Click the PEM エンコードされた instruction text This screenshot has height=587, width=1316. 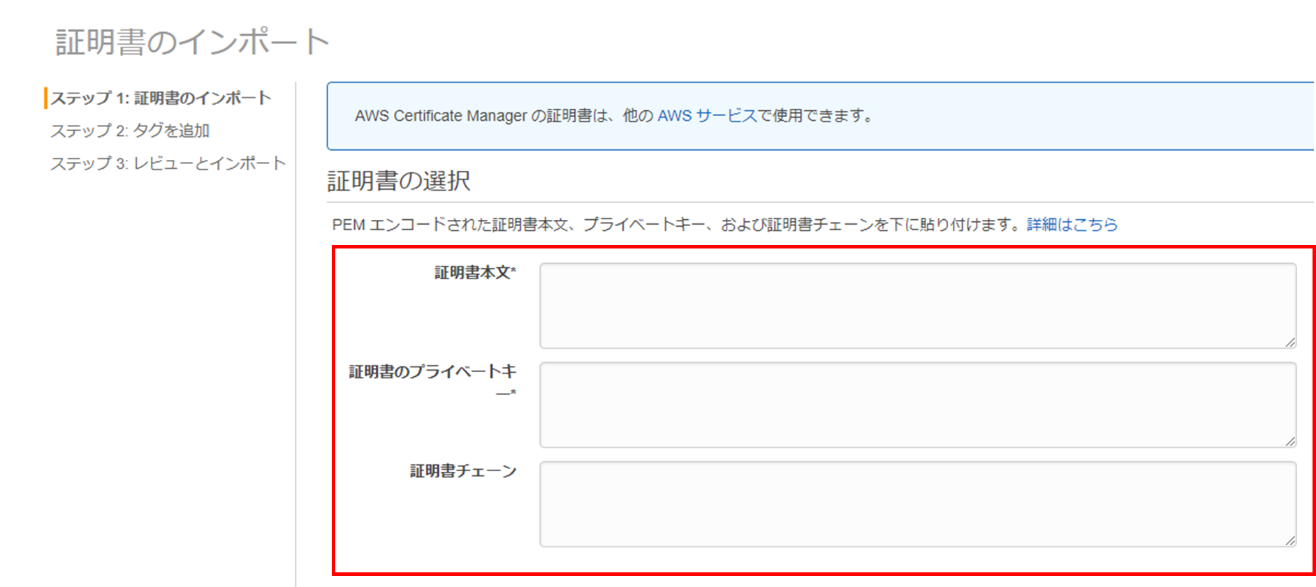tap(678, 225)
